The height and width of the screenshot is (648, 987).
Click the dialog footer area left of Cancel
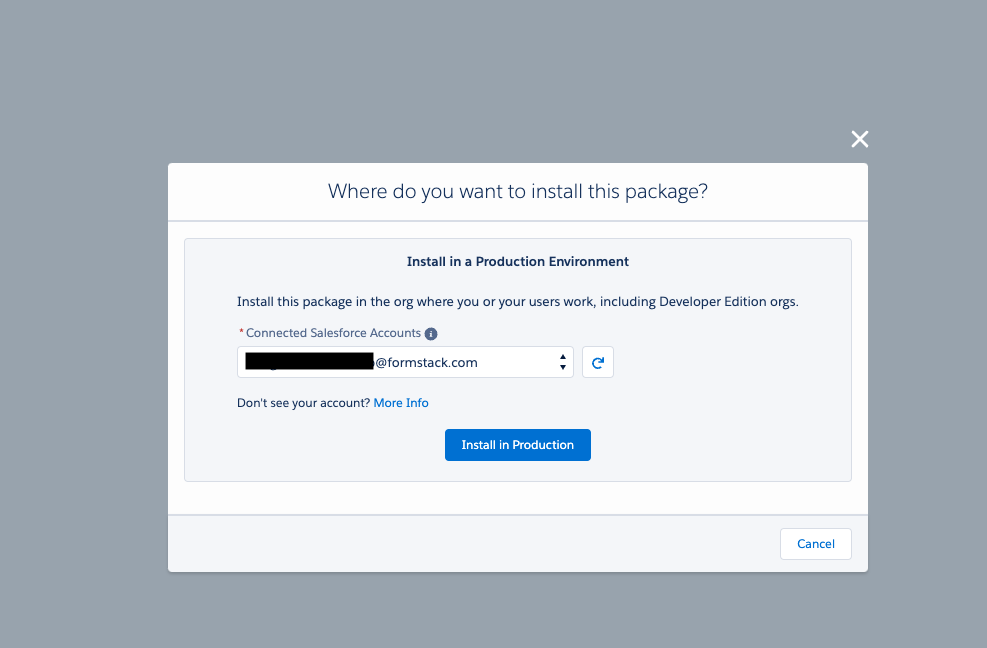click(x=470, y=544)
